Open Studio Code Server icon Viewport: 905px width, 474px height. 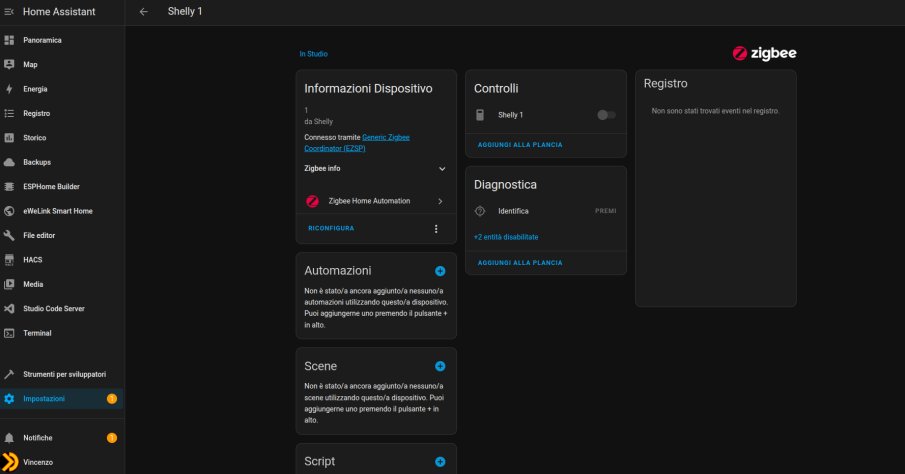coord(9,308)
